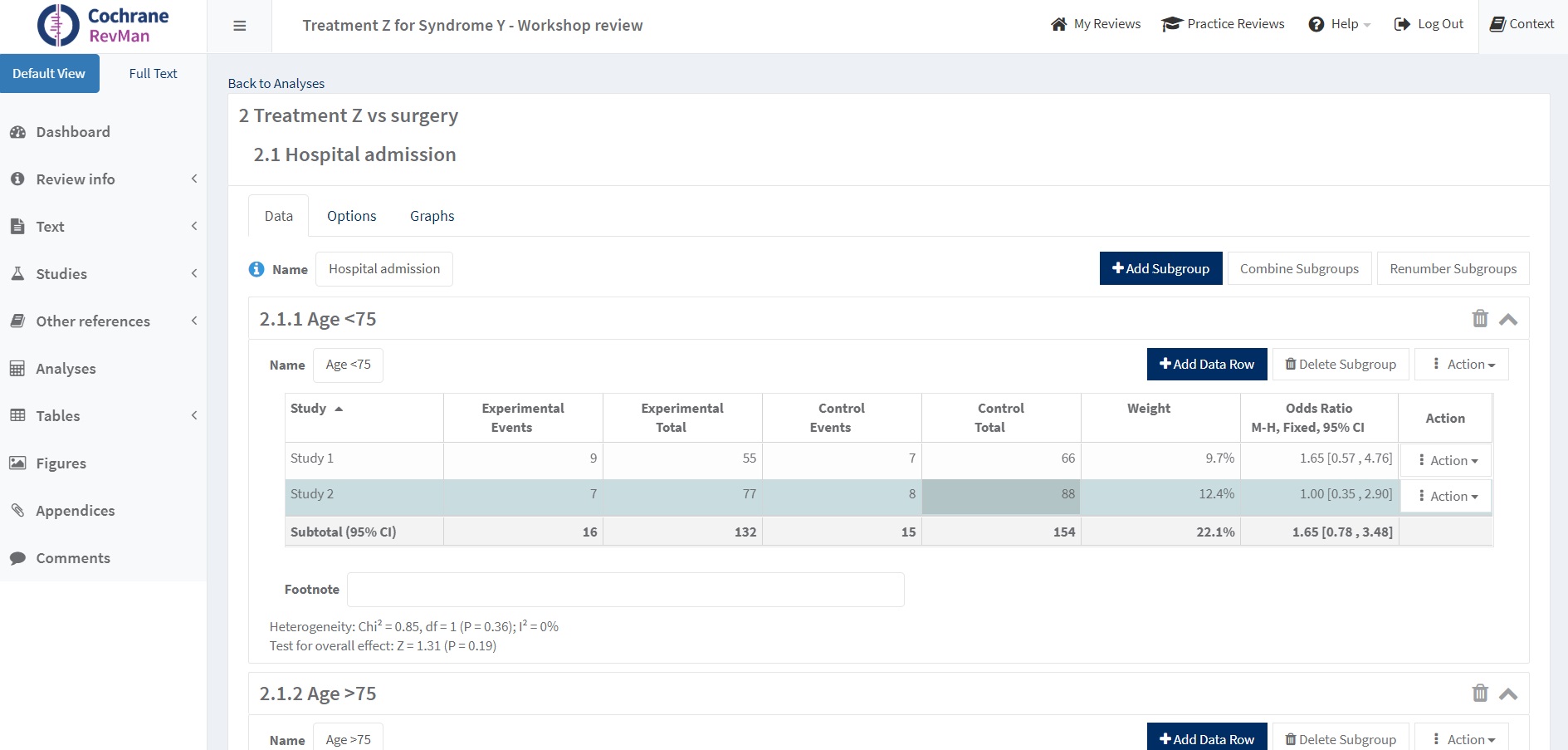Open Action dropdown for Study 1

(x=1448, y=461)
